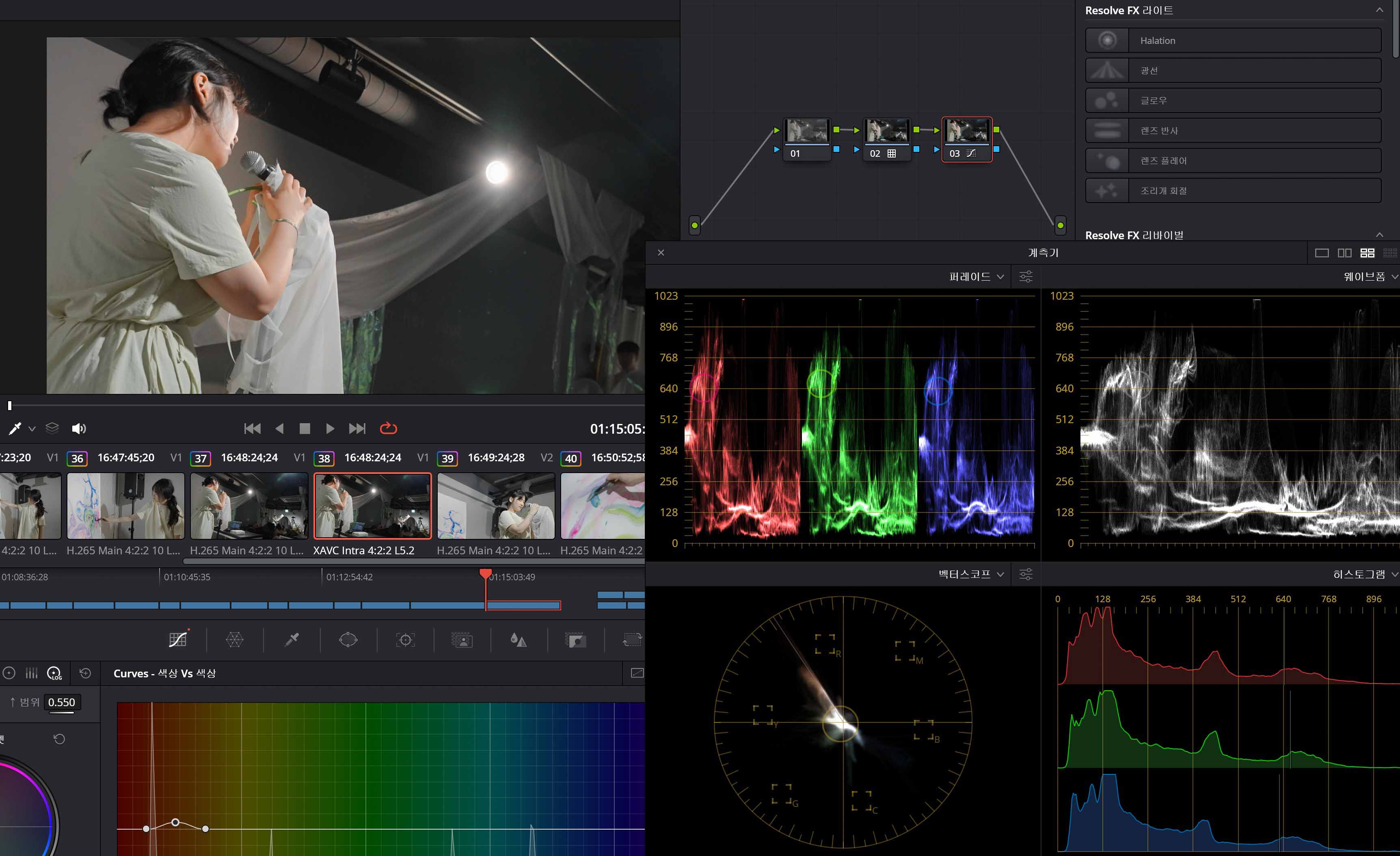Switch to primaries color wheels mode
The image size is (1400, 856).
tap(9, 673)
